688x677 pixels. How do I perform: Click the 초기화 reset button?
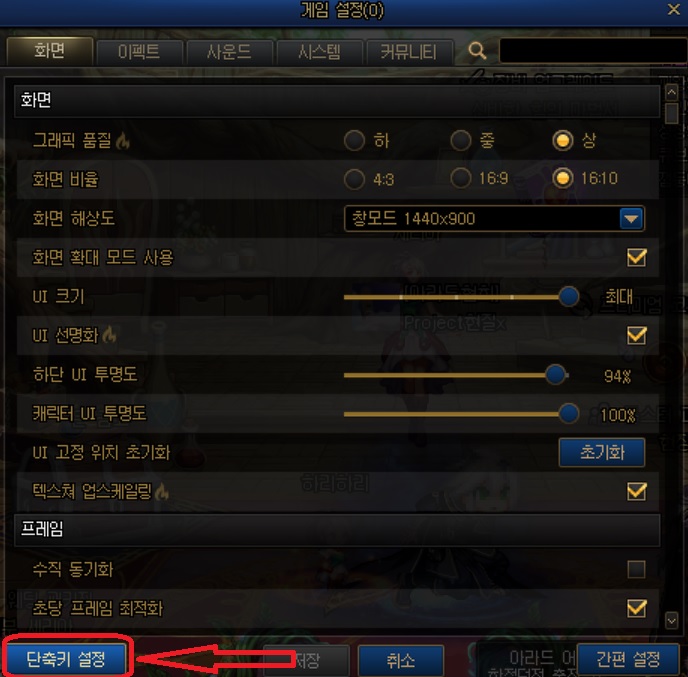point(602,452)
